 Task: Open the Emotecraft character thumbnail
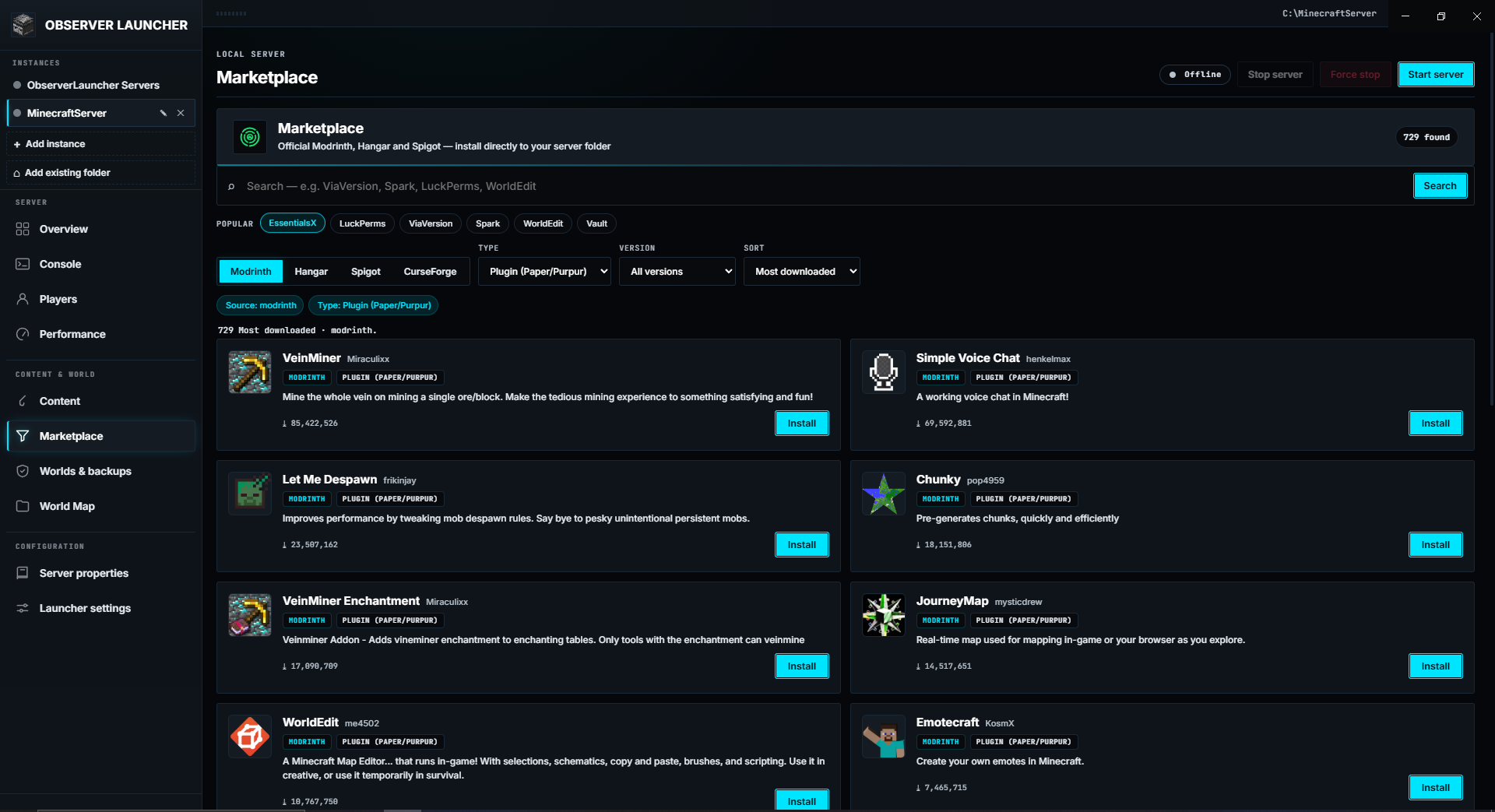884,736
